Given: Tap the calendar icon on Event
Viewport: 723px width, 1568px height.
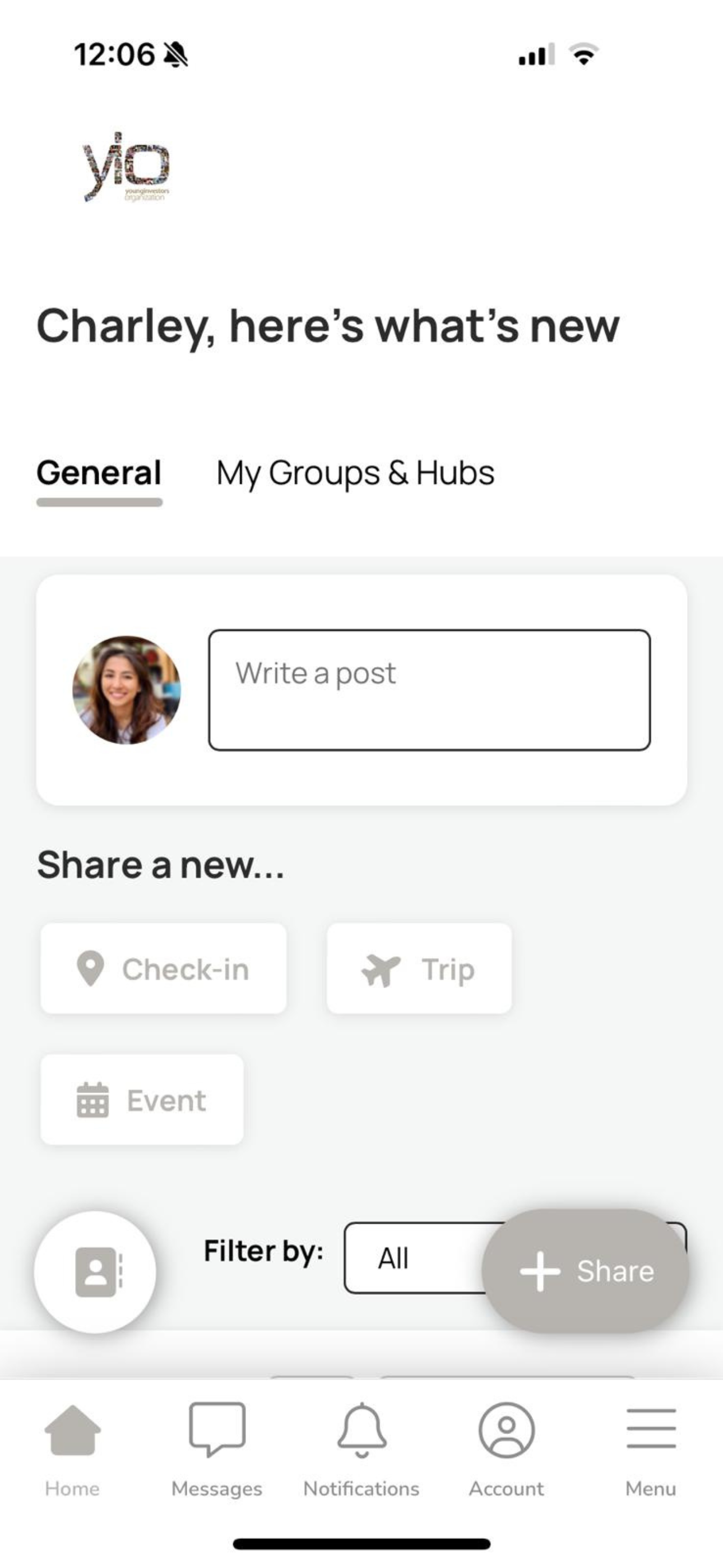Looking at the screenshot, I should click(x=92, y=1100).
